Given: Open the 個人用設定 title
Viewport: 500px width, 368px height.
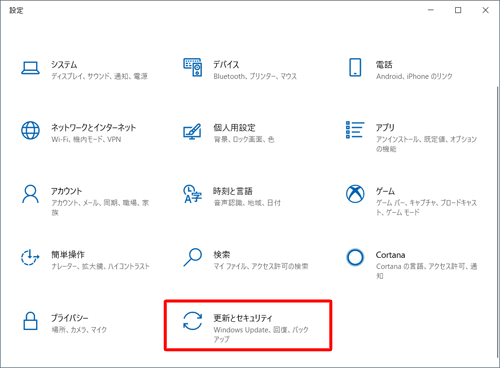Looking at the screenshot, I should tap(234, 127).
